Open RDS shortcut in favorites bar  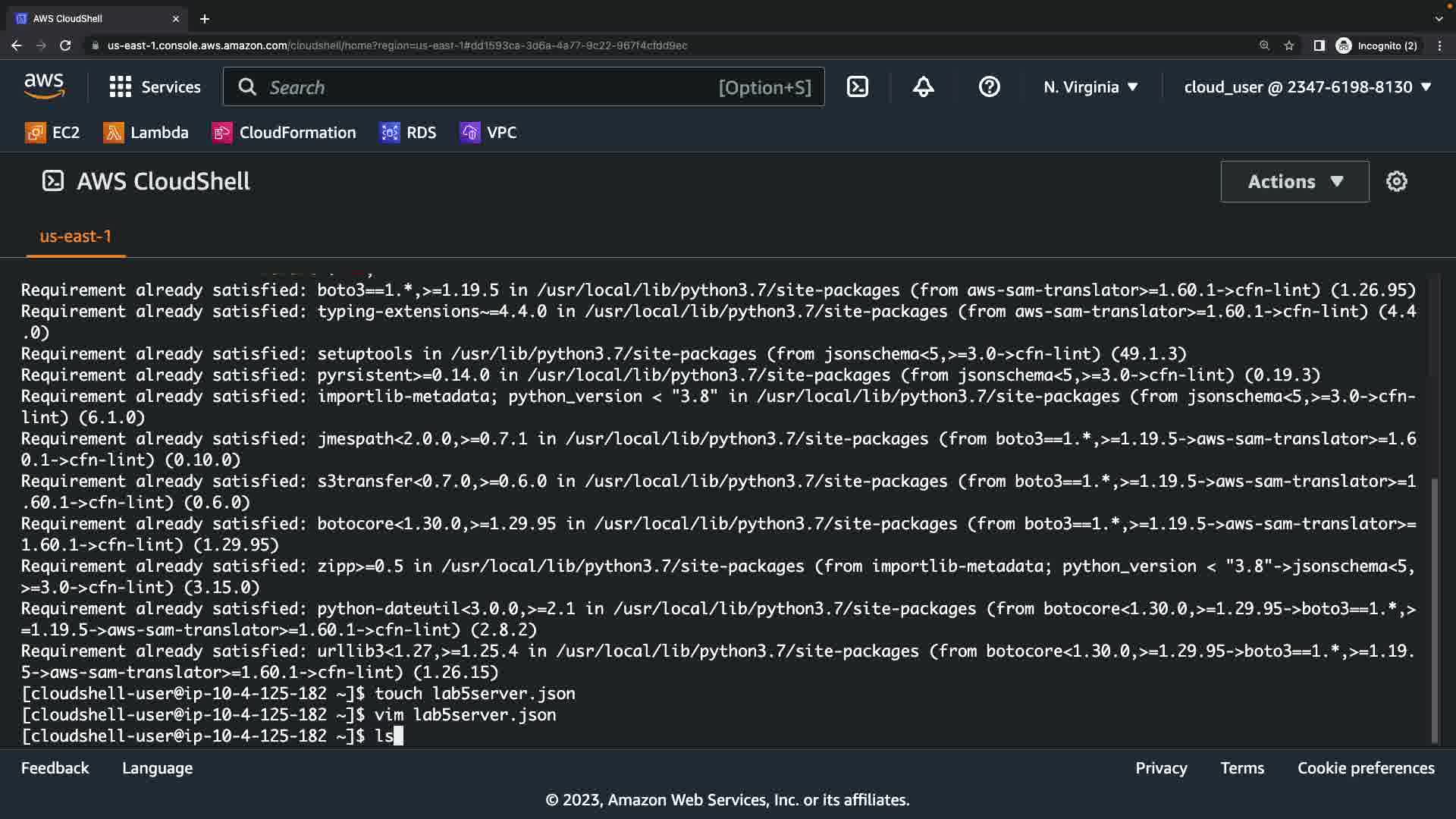[x=408, y=133]
